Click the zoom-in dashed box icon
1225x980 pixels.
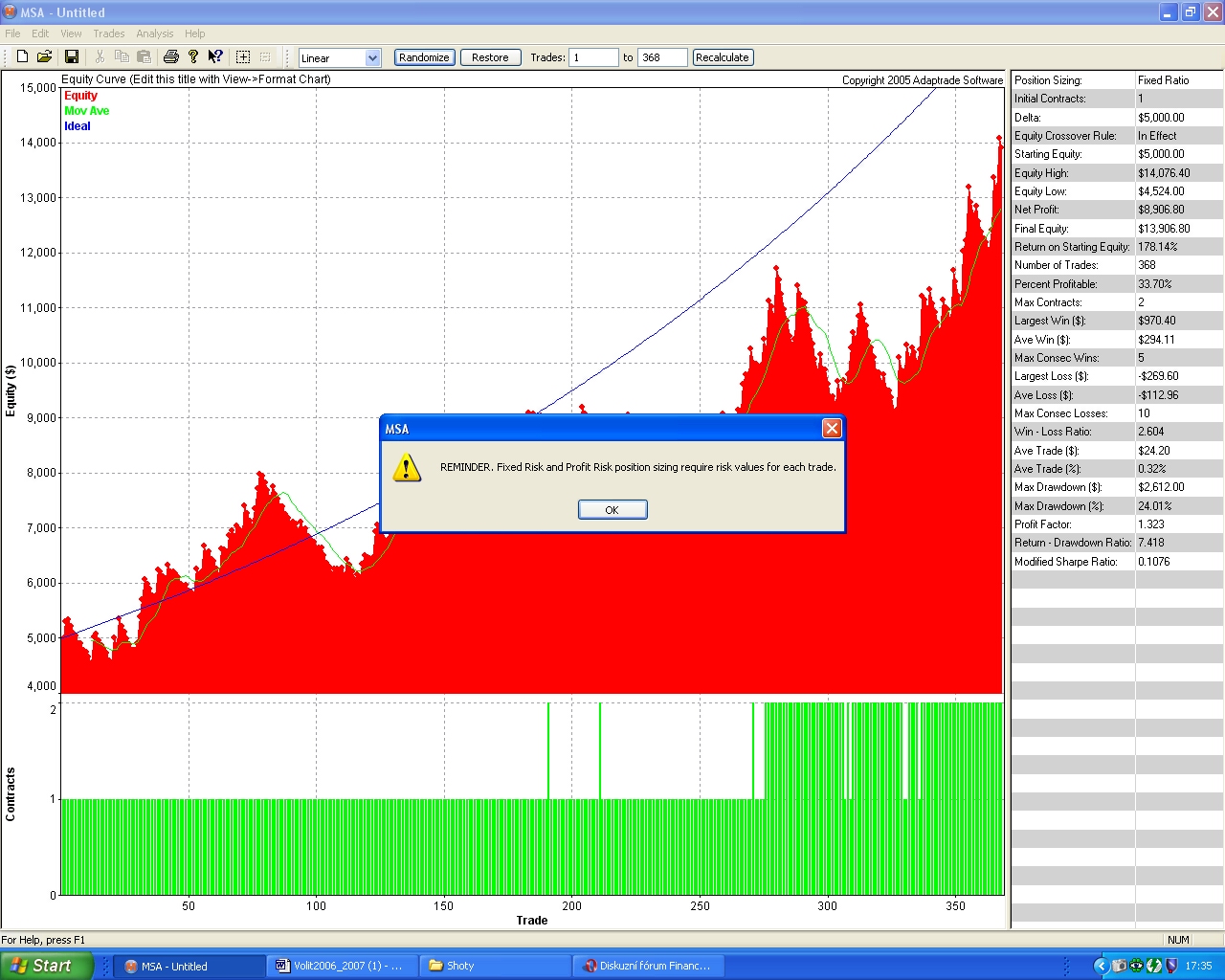tap(243, 57)
